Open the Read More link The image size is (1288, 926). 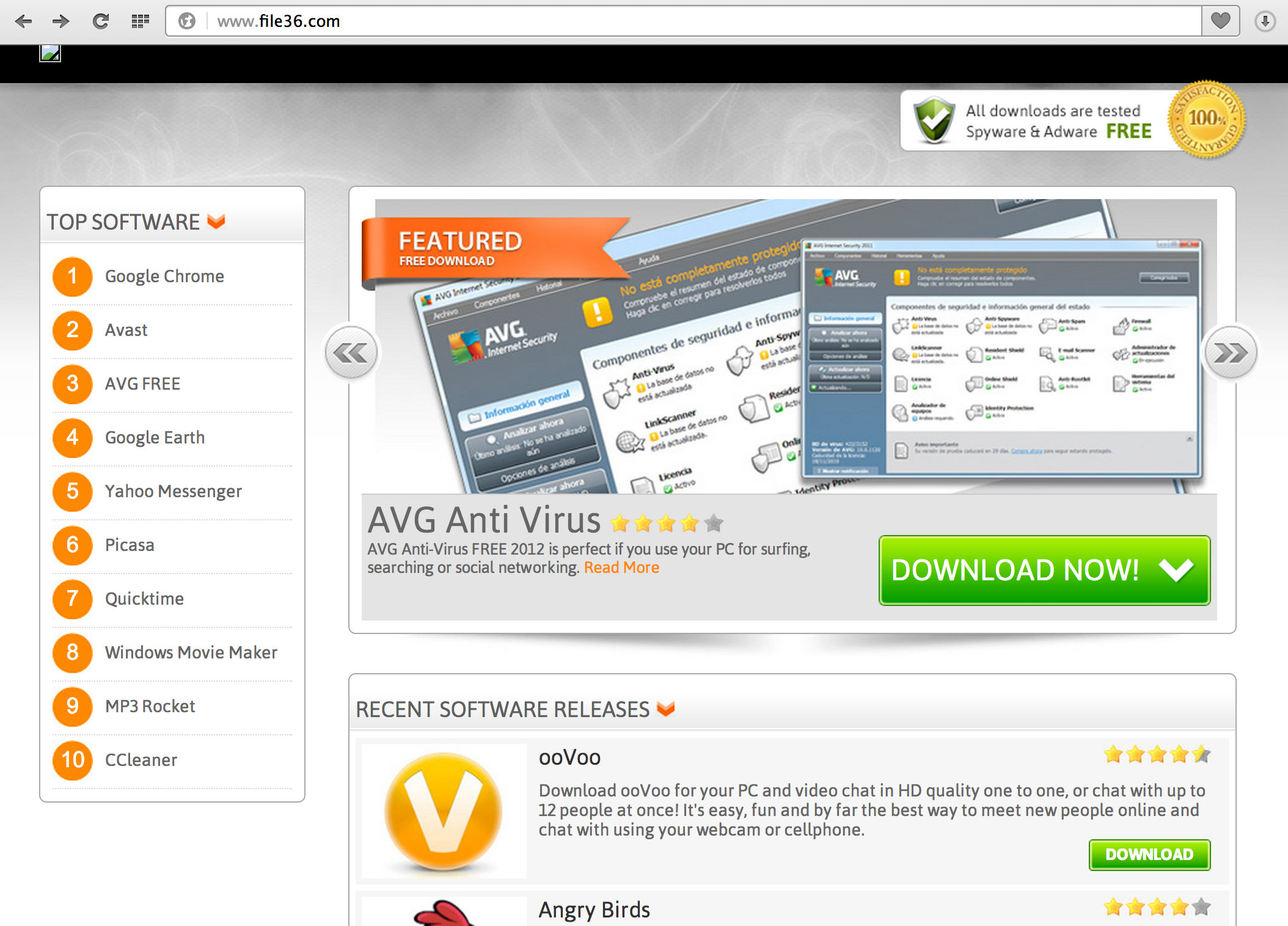[621, 567]
